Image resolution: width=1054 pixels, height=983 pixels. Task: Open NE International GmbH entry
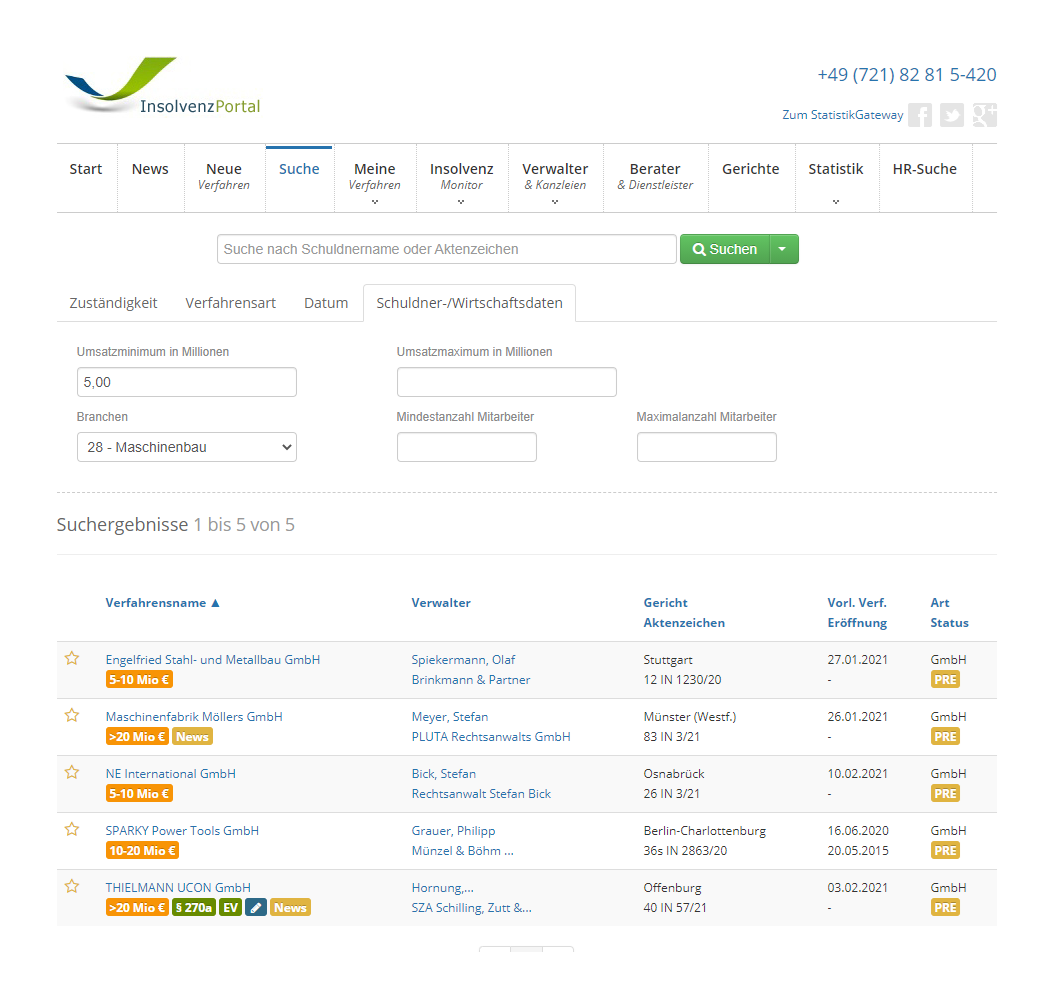(x=171, y=774)
